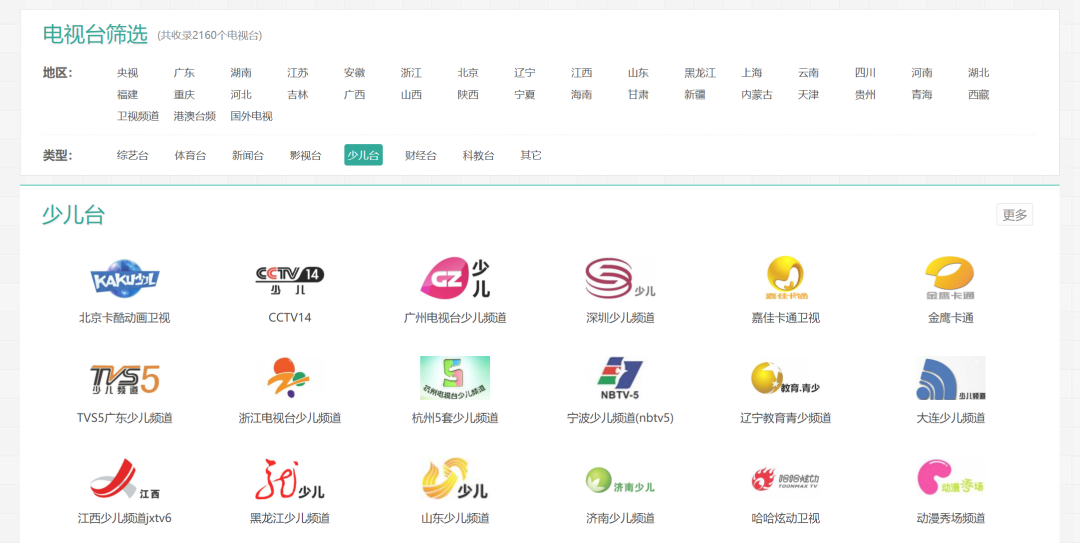This screenshot has height=543, width=1080.
Task: Open the 辽宁教育青少 channel logo
Action: 786,378
